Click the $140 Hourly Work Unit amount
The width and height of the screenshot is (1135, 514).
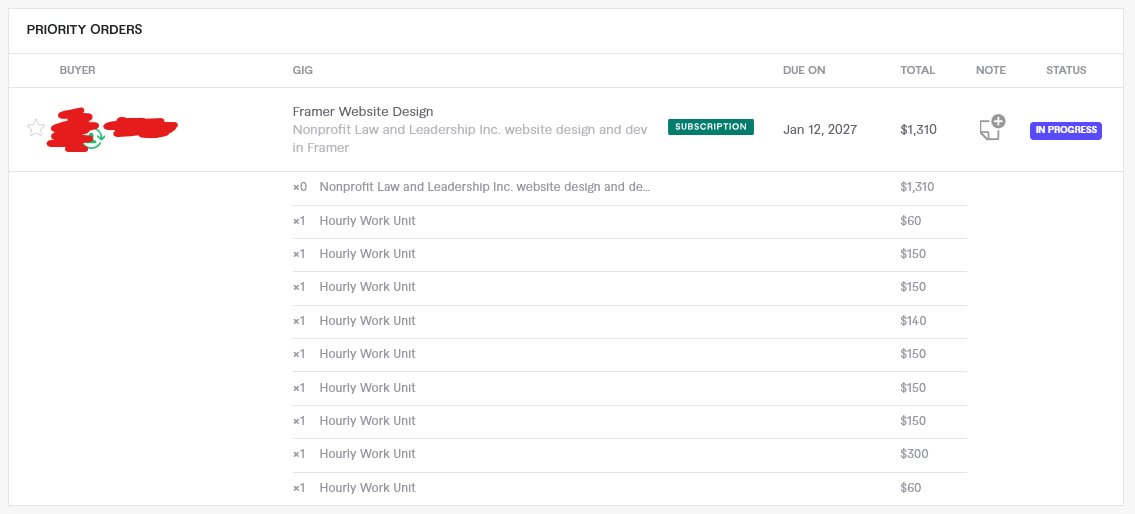[x=913, y=321]
